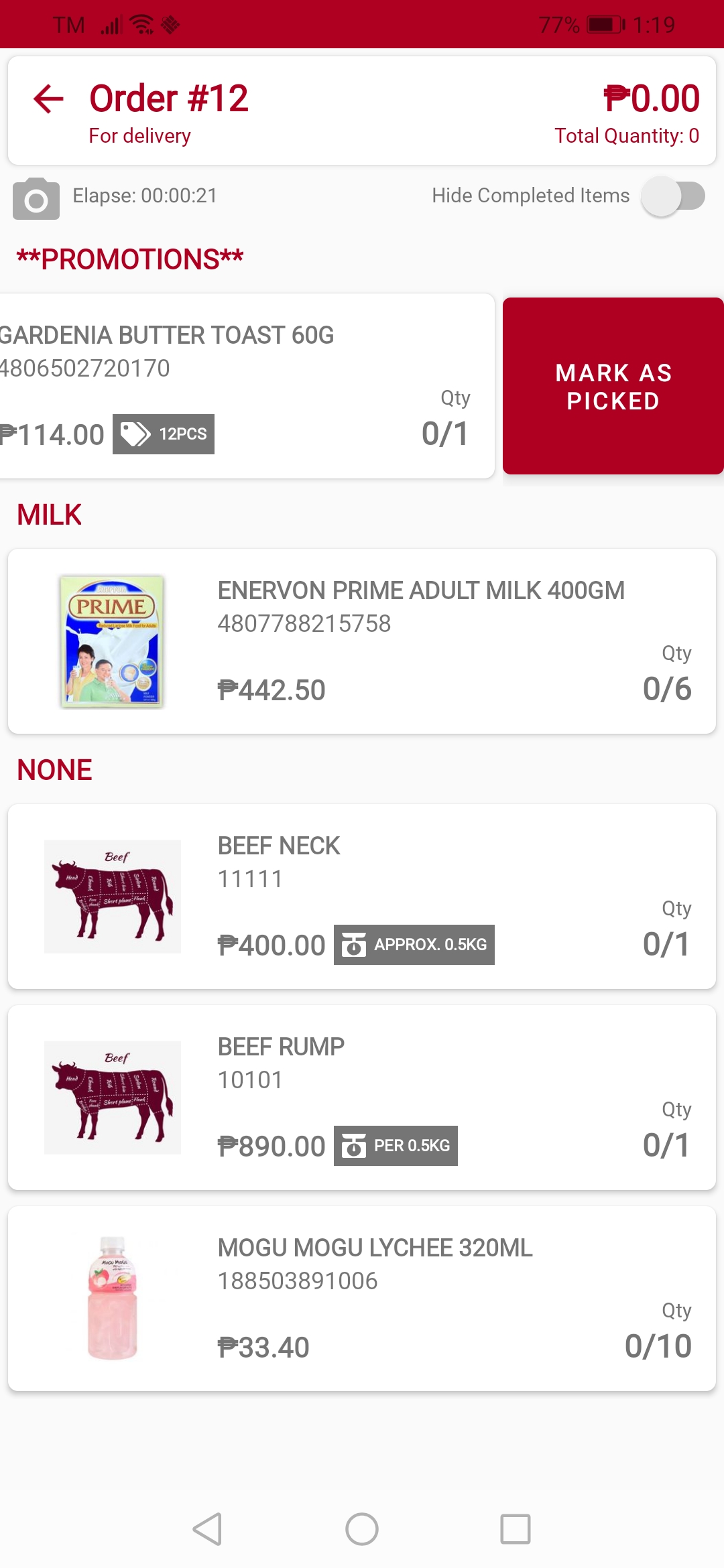
Task: Tap the APPROX. 0.5KG weight scale badge
Action: pyautogui.click(x=414, y=945)
